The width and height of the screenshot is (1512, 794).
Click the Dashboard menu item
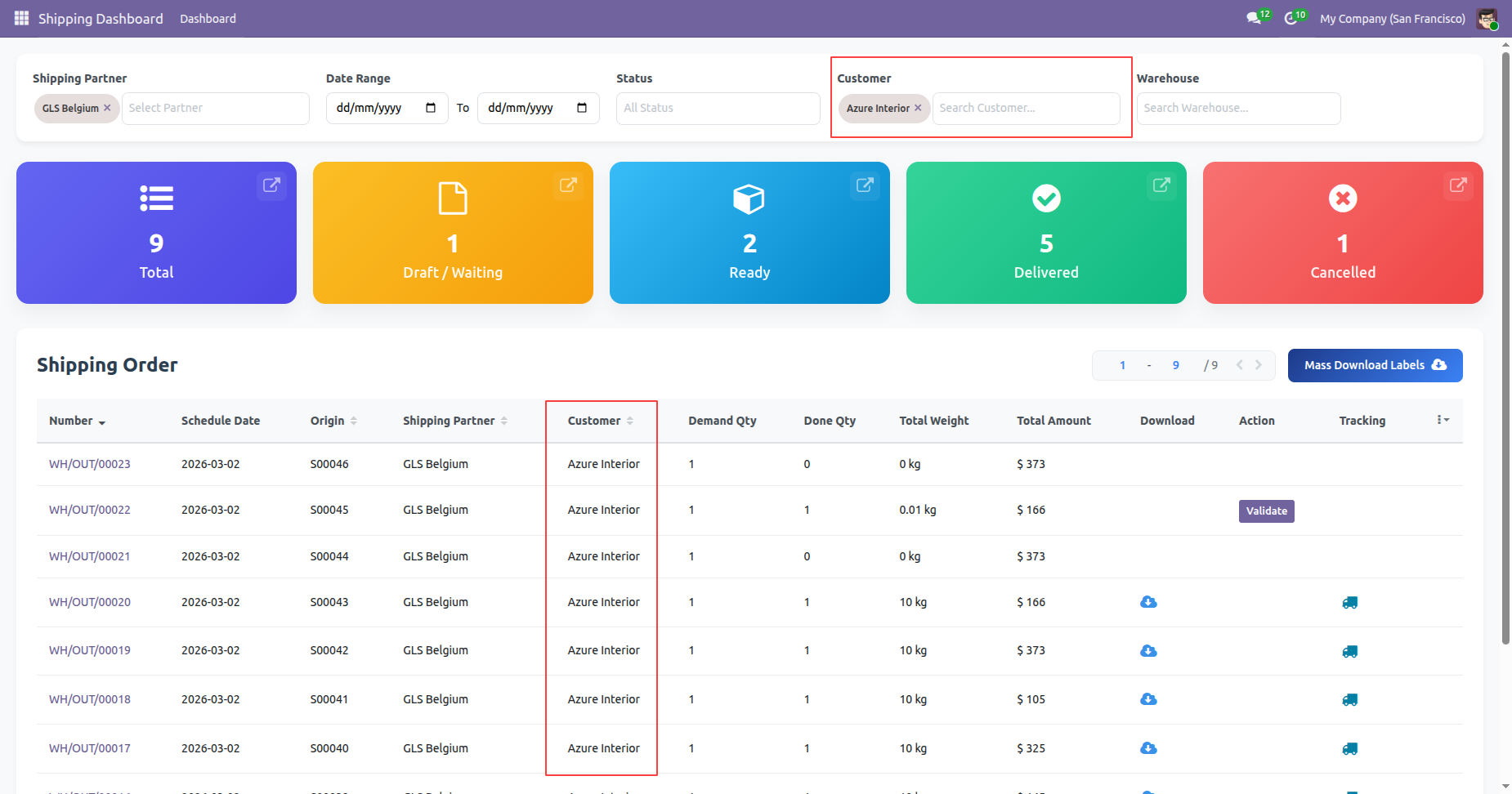click(x=208, y=19)
